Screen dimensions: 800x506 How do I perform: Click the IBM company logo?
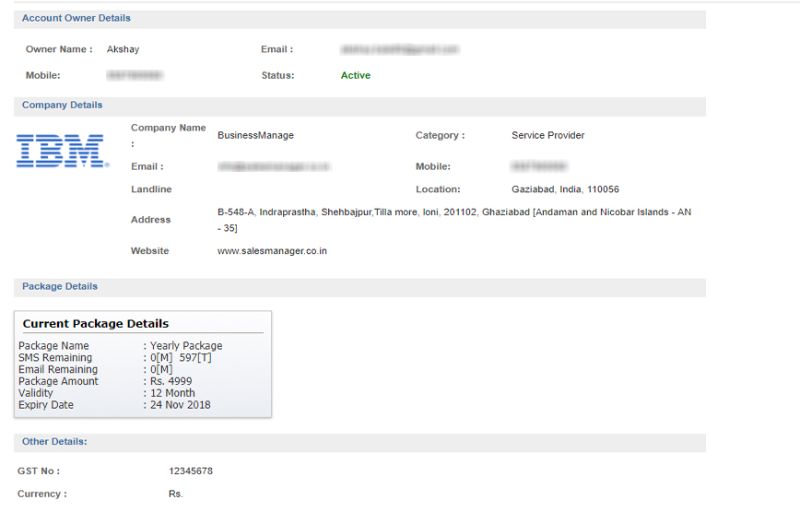[62, 150]
